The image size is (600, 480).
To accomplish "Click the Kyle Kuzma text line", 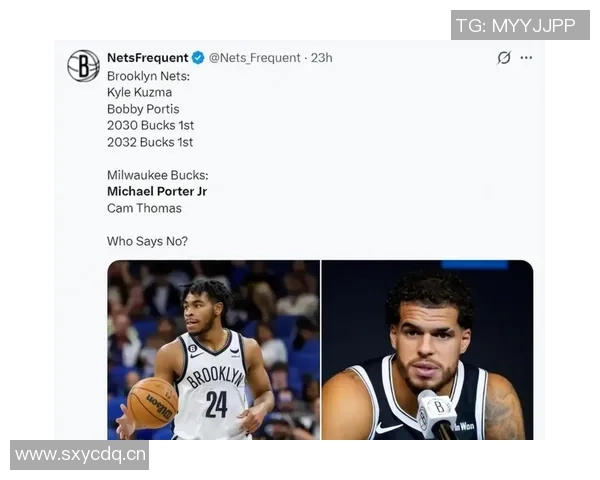I will tap(139, 93).
